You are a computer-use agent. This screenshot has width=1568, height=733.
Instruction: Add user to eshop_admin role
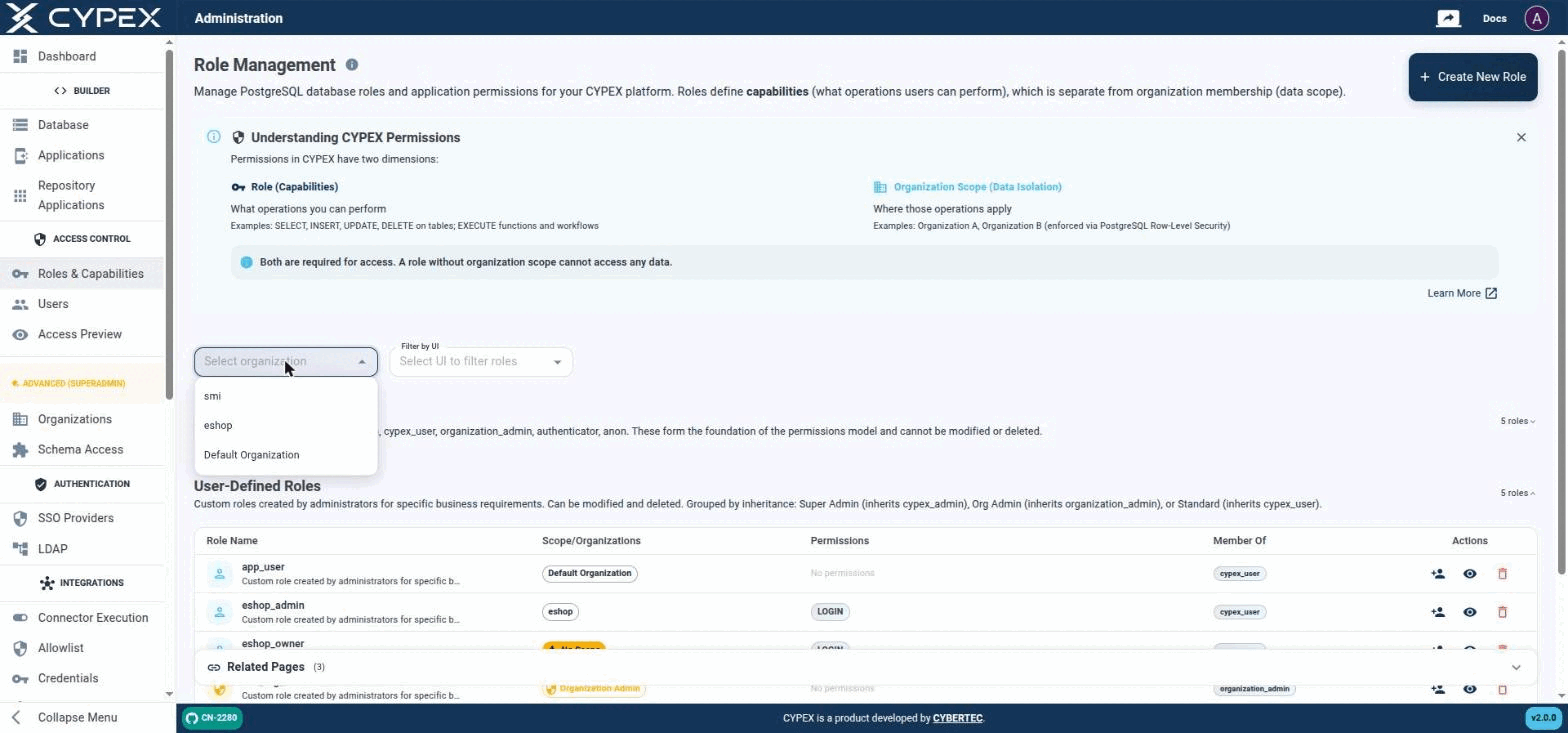point(1437,612)
